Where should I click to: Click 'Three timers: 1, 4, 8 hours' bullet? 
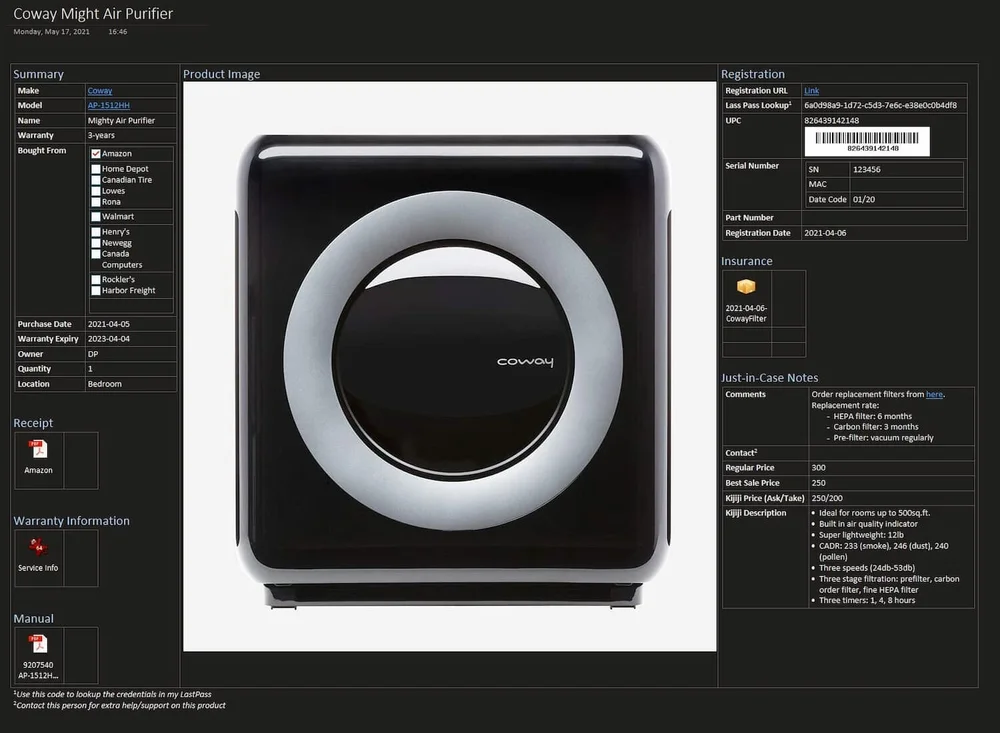pos(867,600)
